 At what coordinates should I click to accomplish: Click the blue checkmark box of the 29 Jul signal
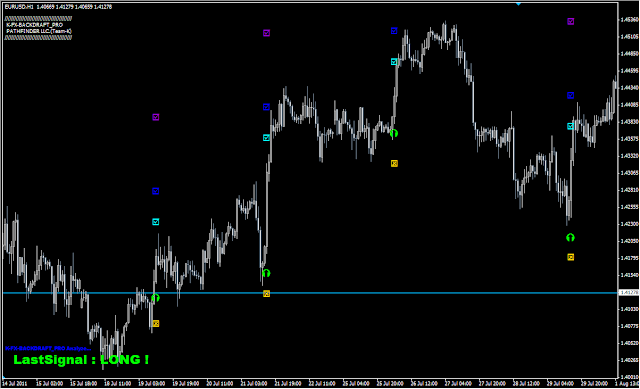(571, 96)
